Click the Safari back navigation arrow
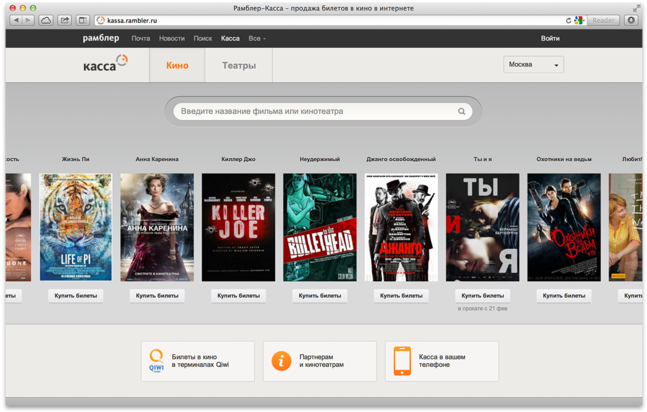The image size is (647, 412). pos(15,20)
